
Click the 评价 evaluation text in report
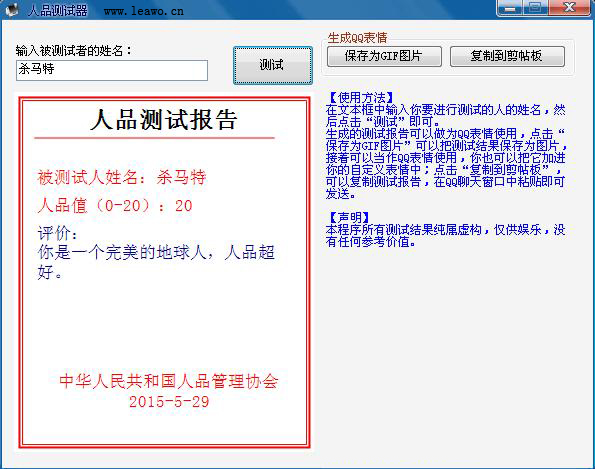(x=156, y=252)
